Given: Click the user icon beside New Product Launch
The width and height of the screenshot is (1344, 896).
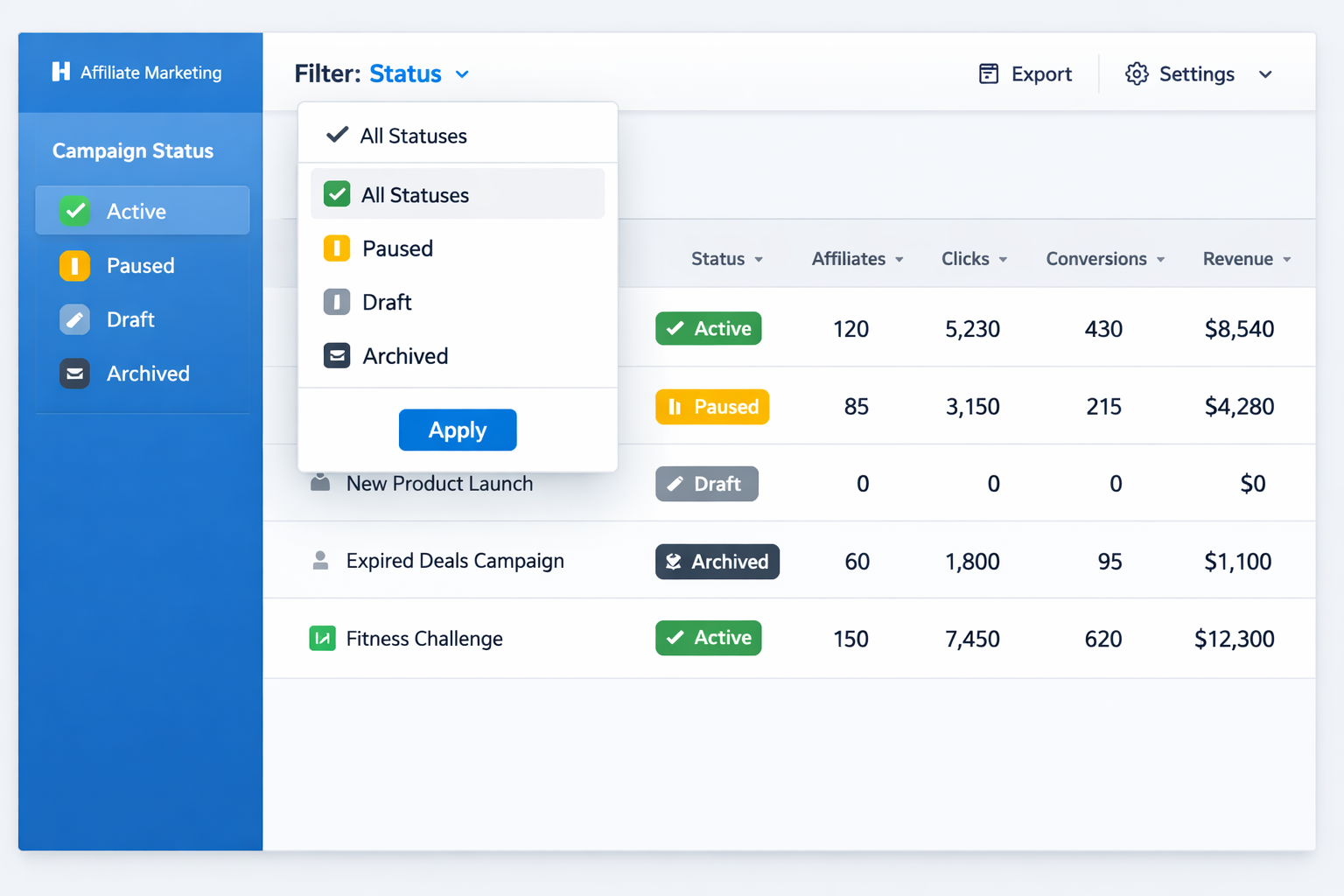Looking at the screenshot, I should pos(320,483).
